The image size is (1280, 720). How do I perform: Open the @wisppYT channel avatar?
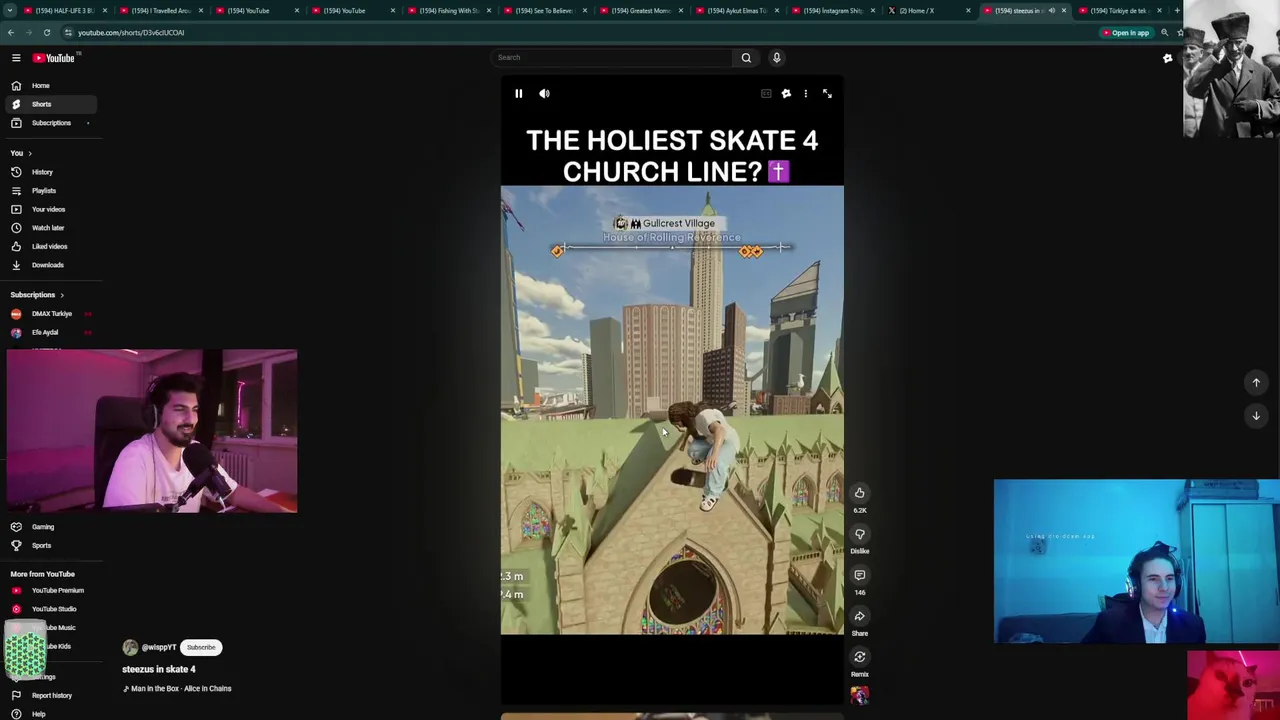coord(130,647)
